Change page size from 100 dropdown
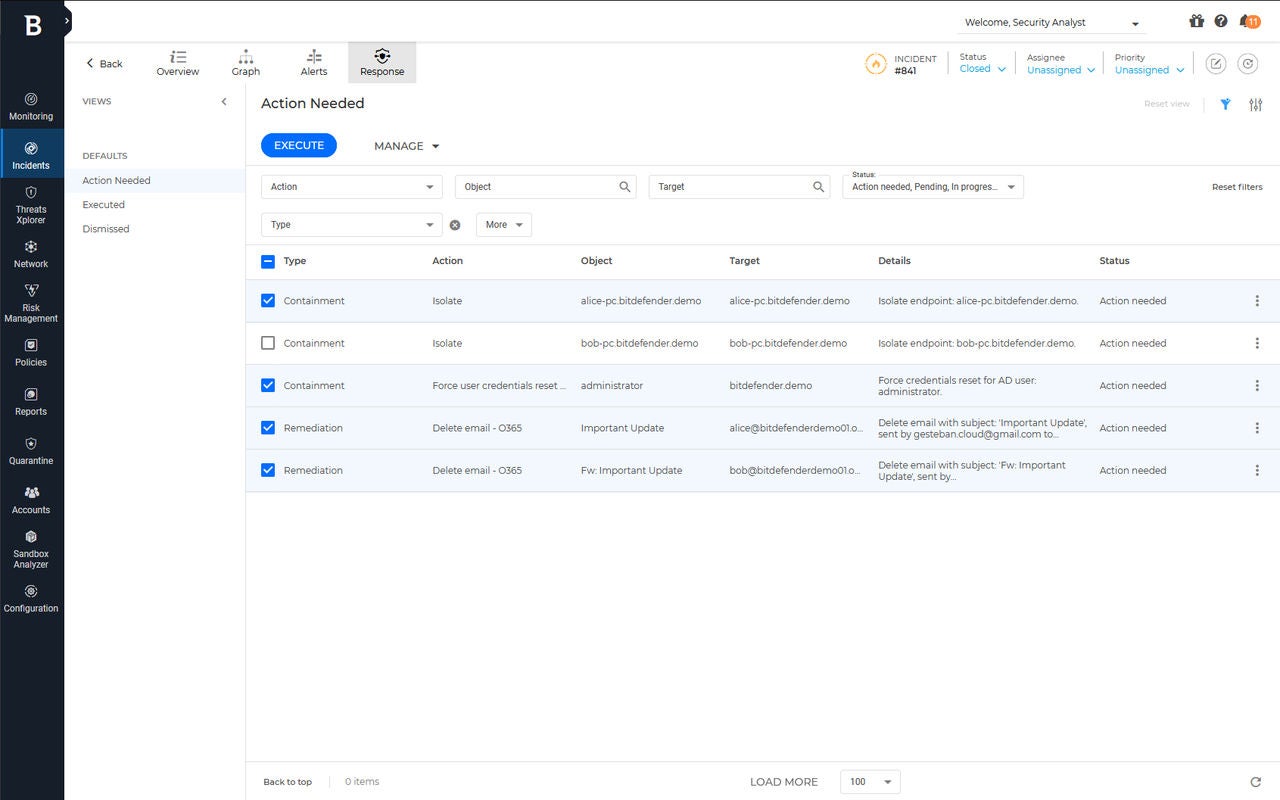 [871, 782]
